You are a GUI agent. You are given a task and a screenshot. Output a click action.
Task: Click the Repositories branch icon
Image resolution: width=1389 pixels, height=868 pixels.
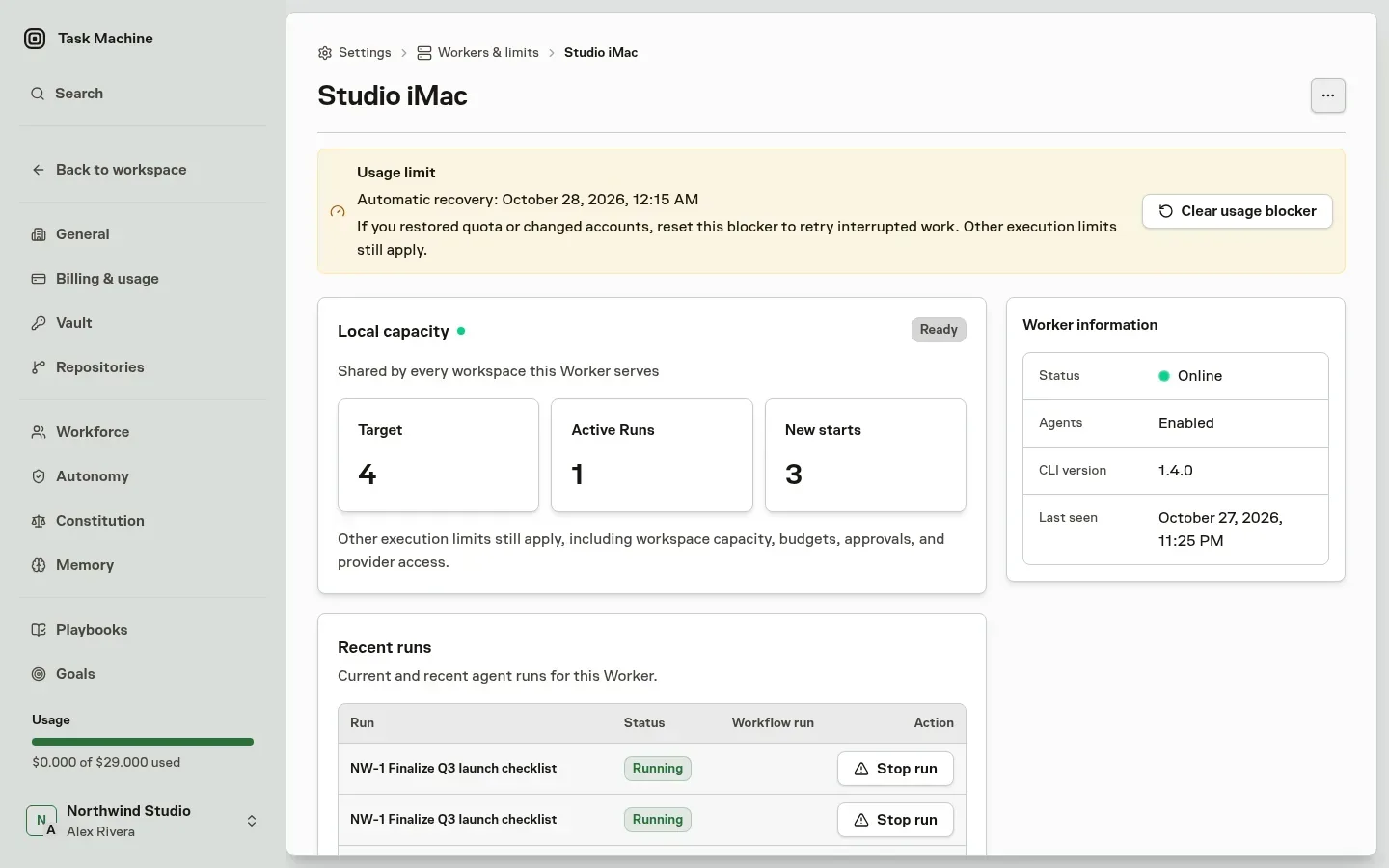coord(39,367)
